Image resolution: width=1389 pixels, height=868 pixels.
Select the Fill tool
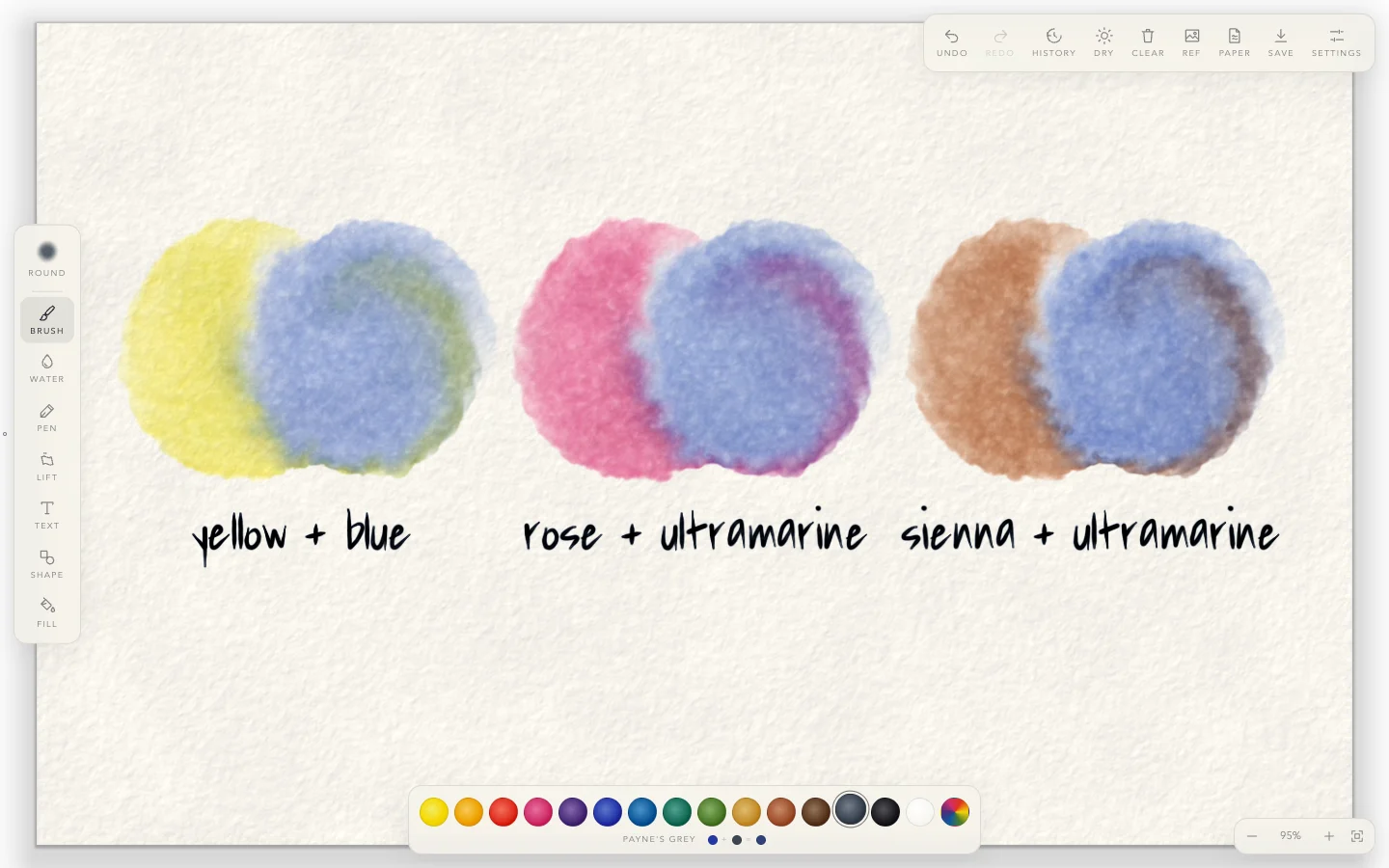pyautogui.click(x=46, y=613)
